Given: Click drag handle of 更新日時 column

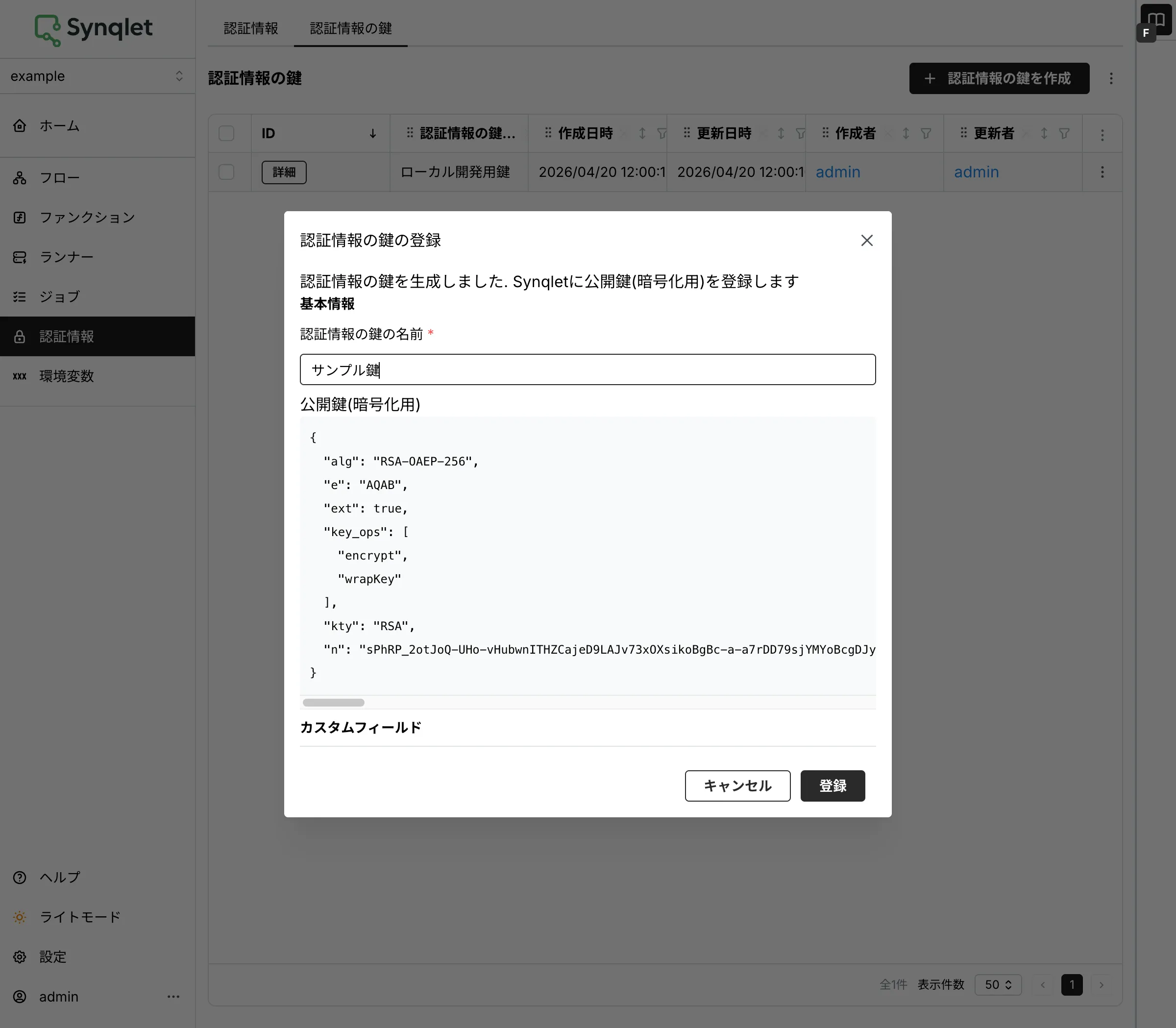Looking at the screenshot, I should [686, 133].
